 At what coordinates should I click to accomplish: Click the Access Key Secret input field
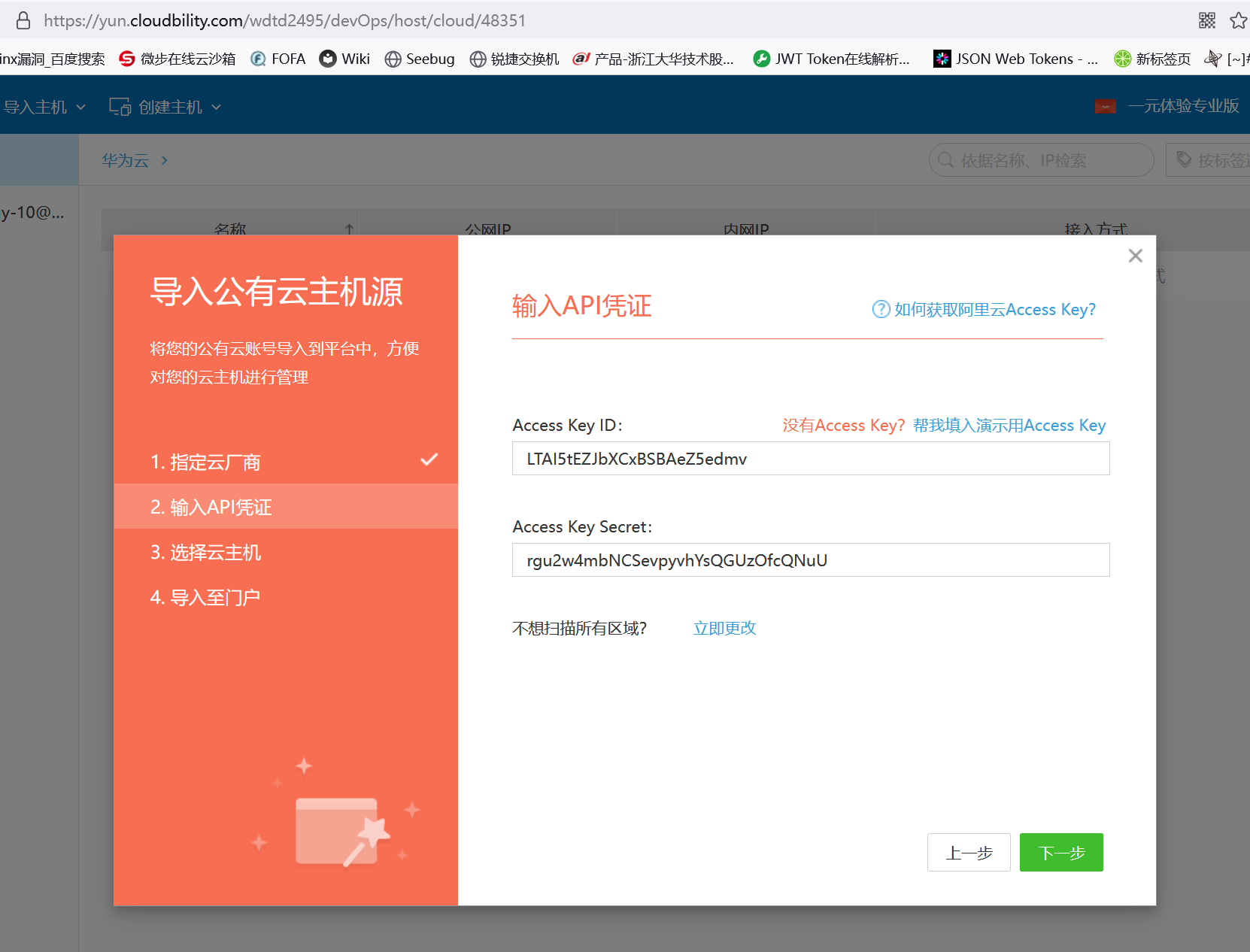coord(811,560)
